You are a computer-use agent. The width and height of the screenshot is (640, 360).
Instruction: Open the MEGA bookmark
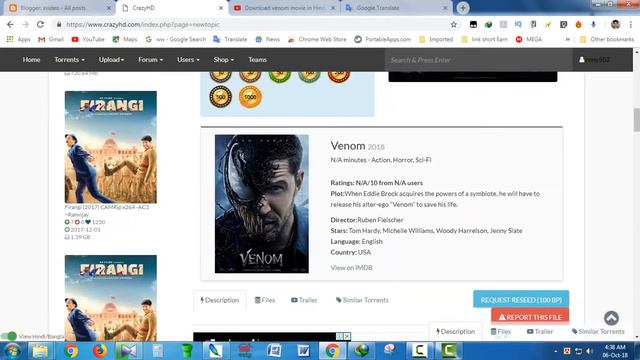[x=529, y=39]
